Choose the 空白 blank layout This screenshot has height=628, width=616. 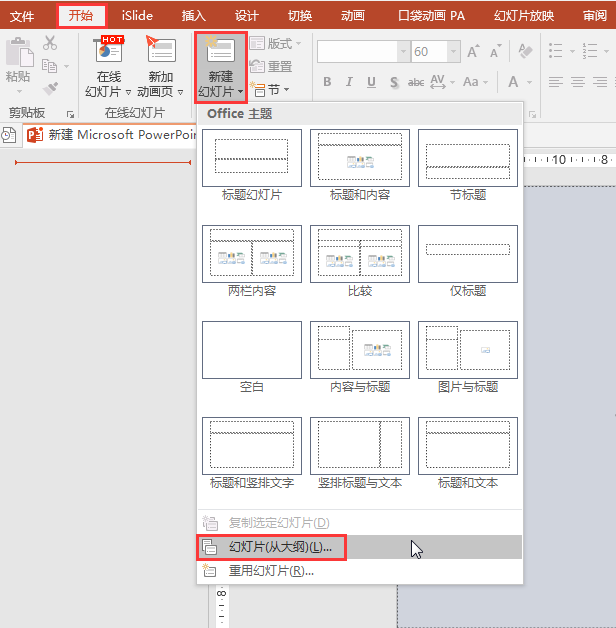click(x=252, y=350)
